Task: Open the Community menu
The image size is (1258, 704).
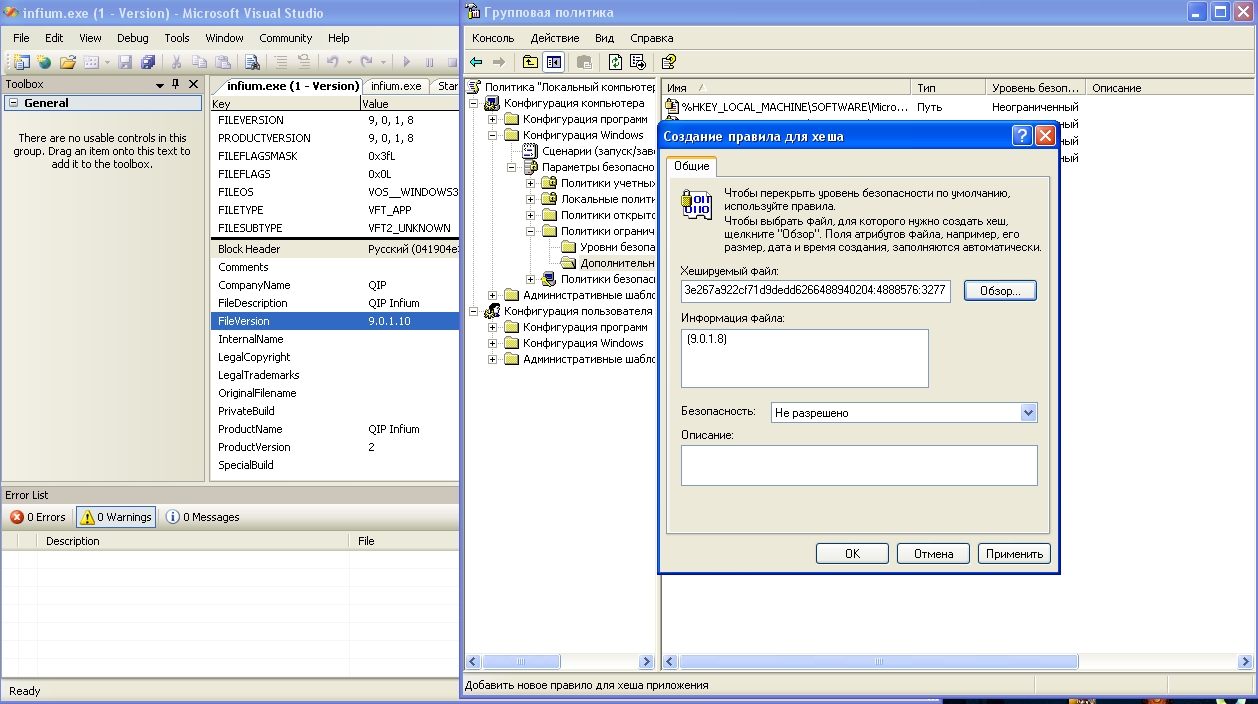Action: click(x=286, y=38)
